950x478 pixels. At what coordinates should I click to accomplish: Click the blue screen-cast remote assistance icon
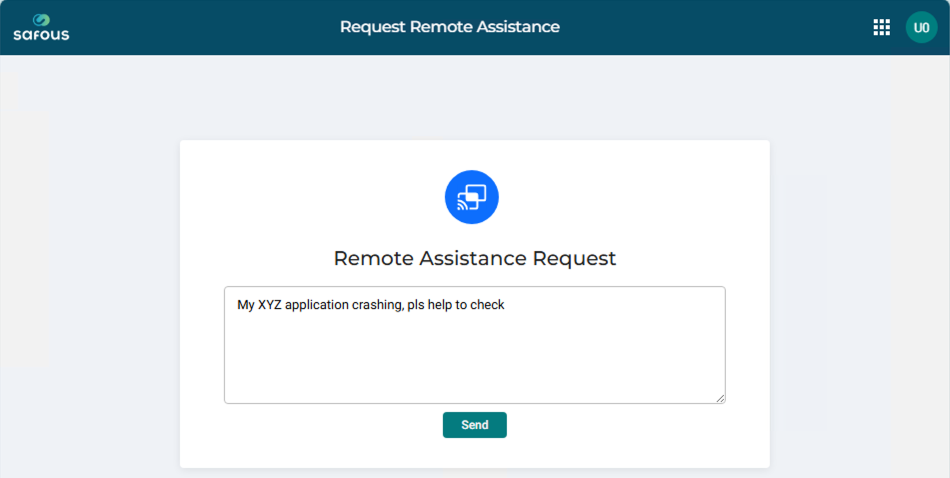[x=471, y=197]
